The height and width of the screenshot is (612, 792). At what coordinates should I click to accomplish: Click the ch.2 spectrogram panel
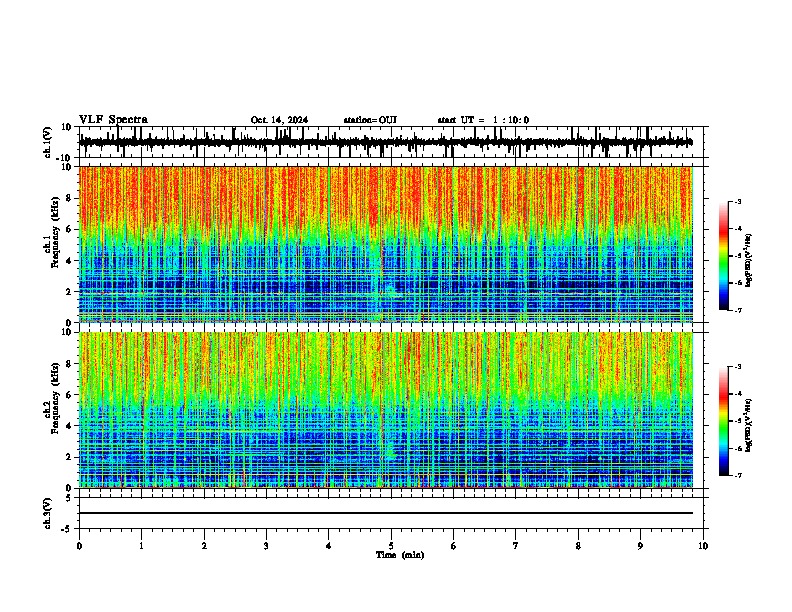386,410
